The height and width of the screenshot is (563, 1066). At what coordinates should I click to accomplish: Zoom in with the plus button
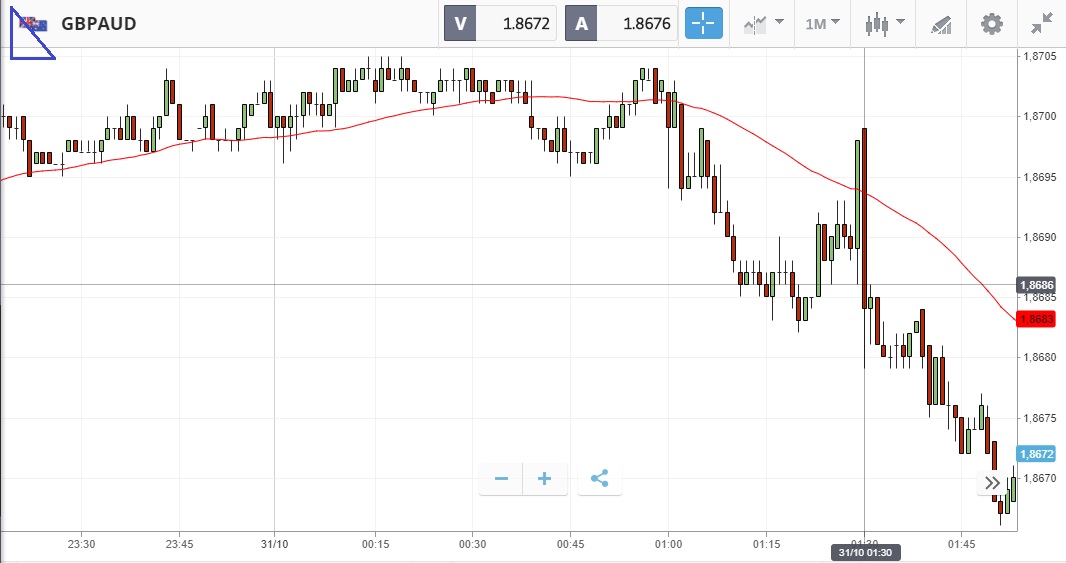click(x=545, y=479)
